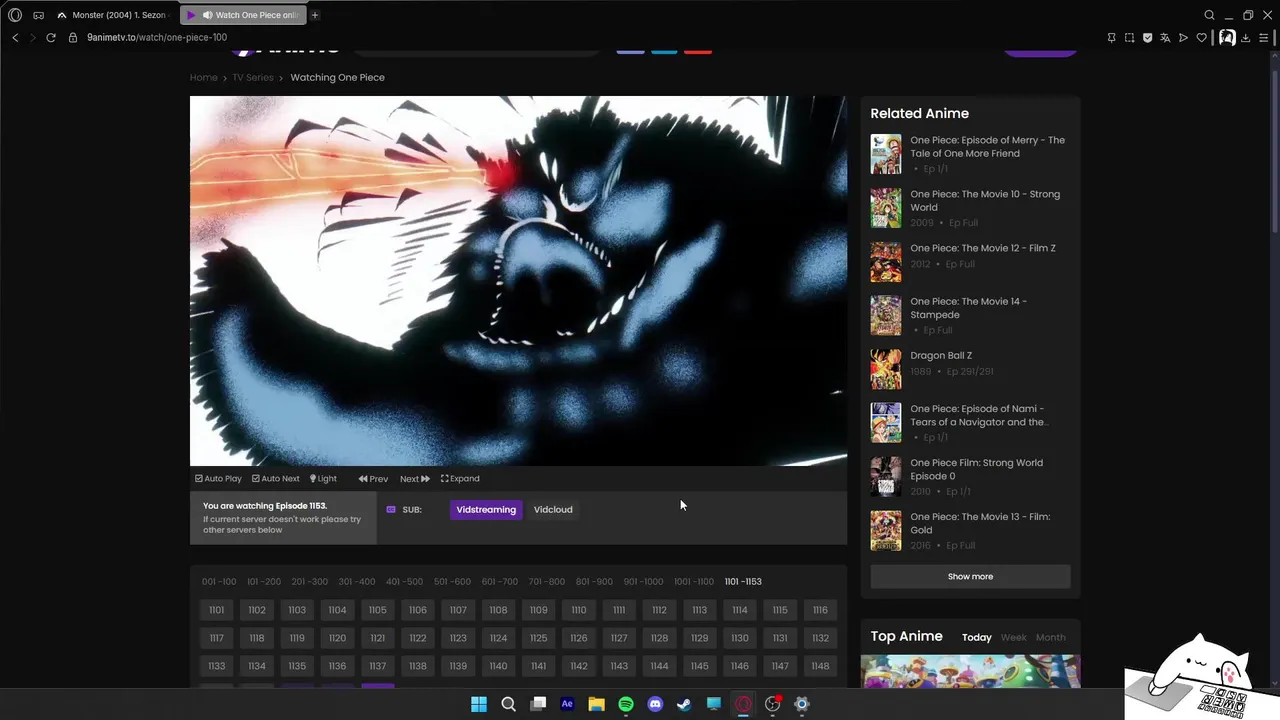Open Dragon Ball Z related anime link
1280x720 pixels.
tap(941, 355)
